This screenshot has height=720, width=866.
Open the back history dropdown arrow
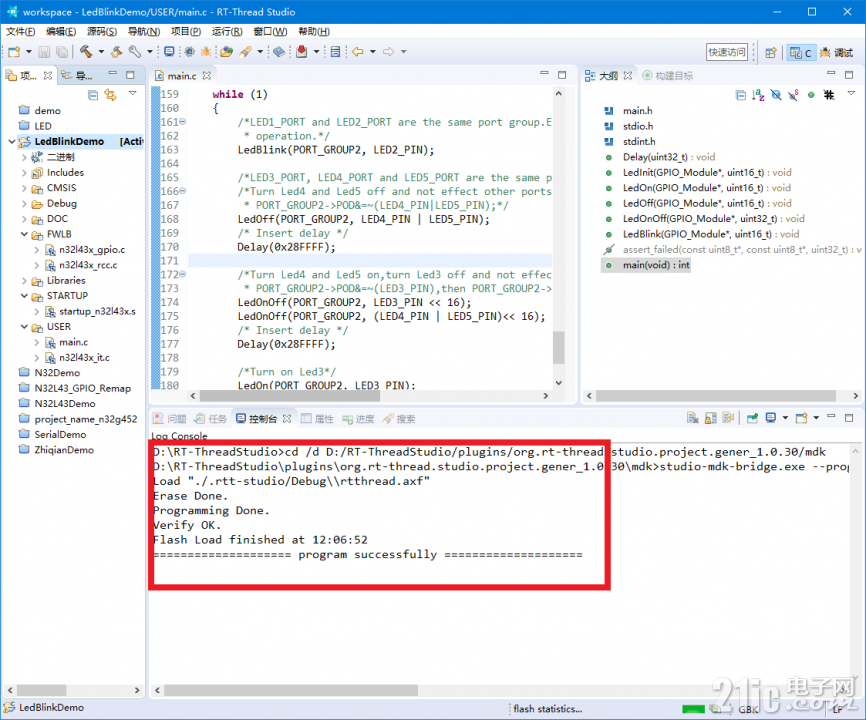[373, 52]
